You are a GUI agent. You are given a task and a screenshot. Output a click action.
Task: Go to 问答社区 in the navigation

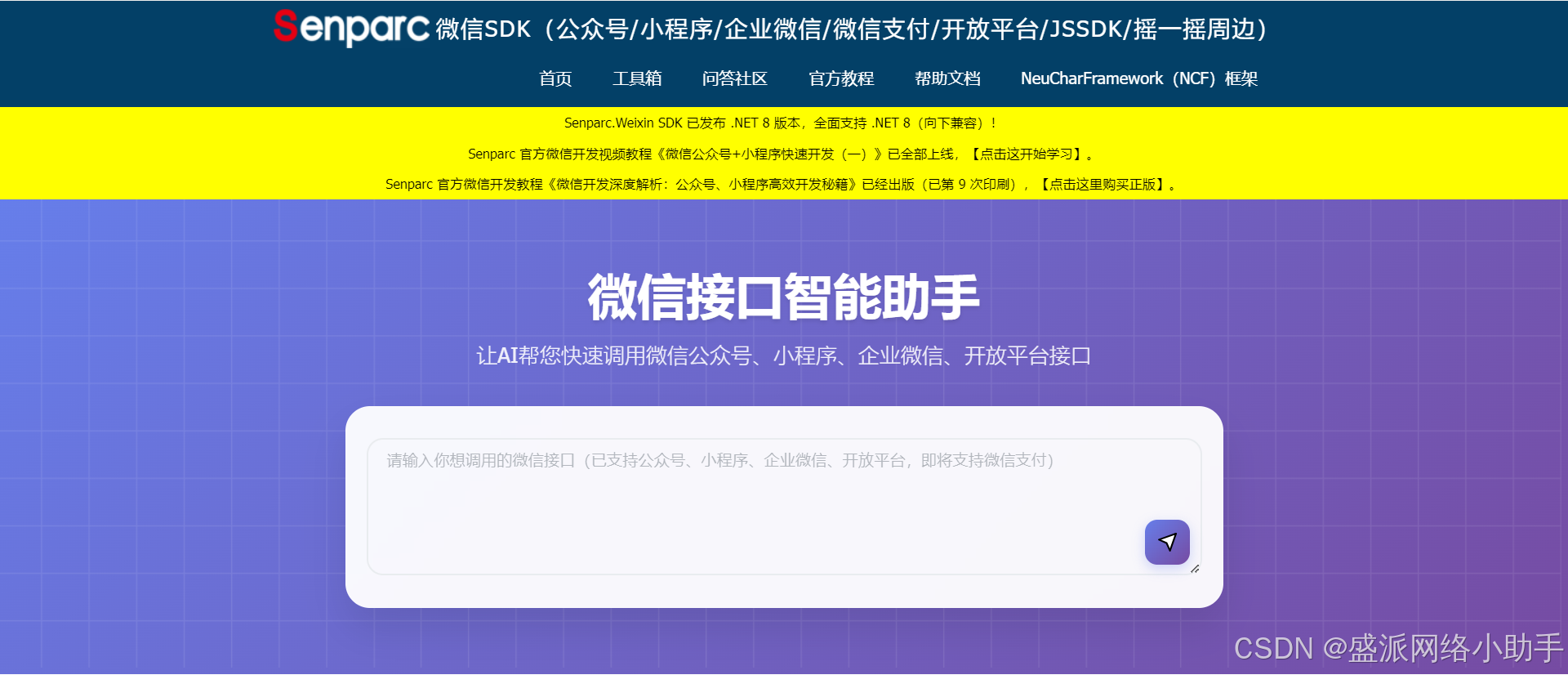[x=735, y=78]
